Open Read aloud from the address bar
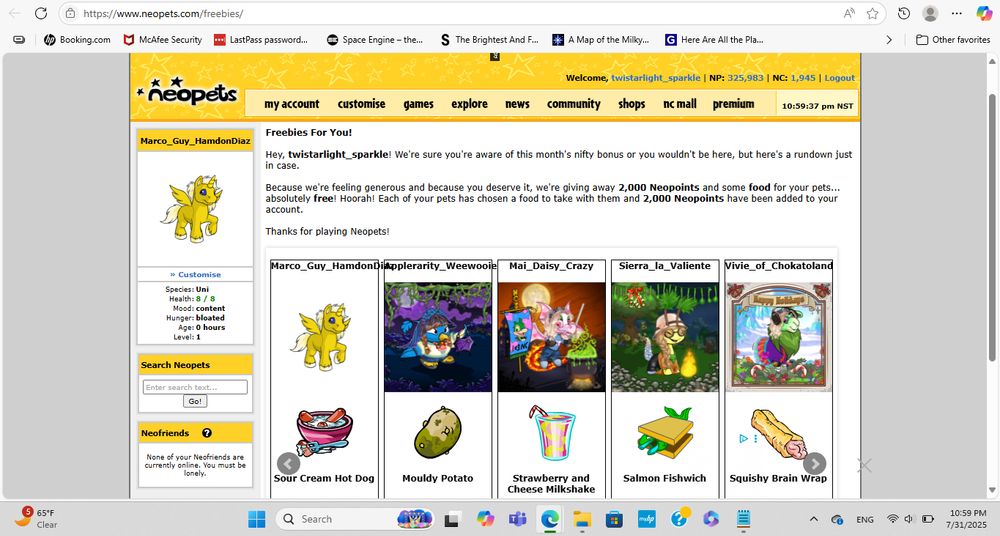Image resolution: width=1000 pixels, height=536 pixels. 849,13
